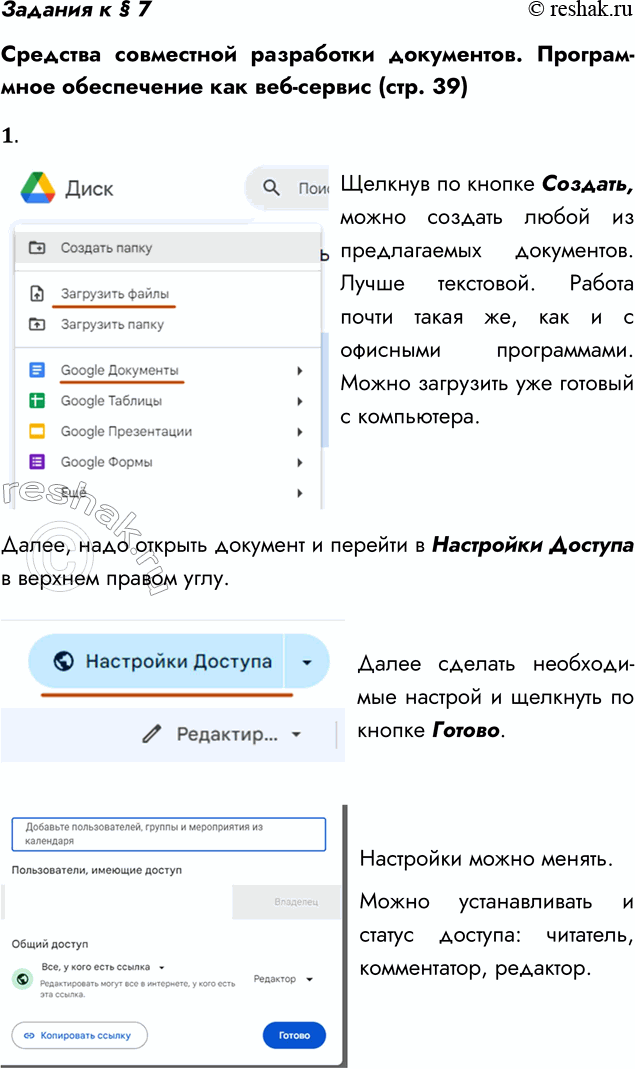
Task: Click the add users input field
Action: [x=168, y=834]
